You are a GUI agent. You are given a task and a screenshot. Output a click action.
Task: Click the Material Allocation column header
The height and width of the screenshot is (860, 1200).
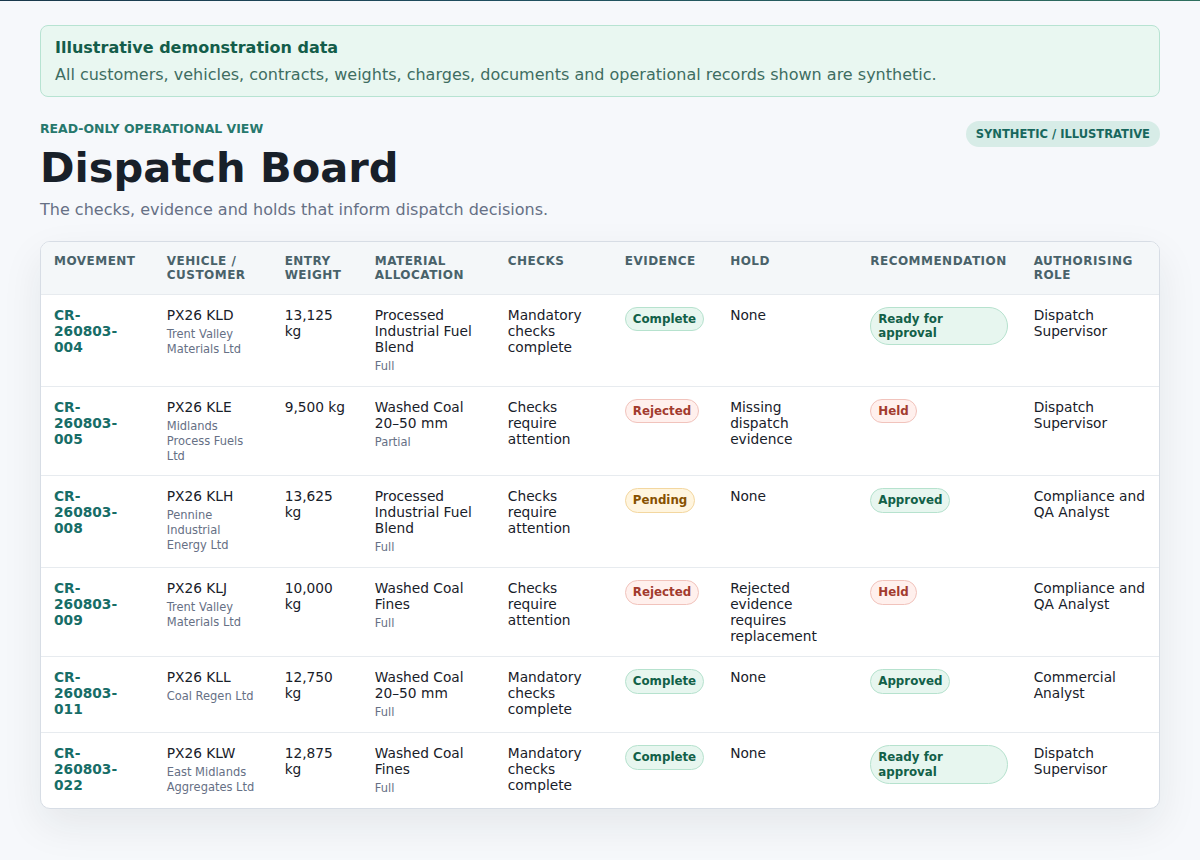(x=419, y=268)
